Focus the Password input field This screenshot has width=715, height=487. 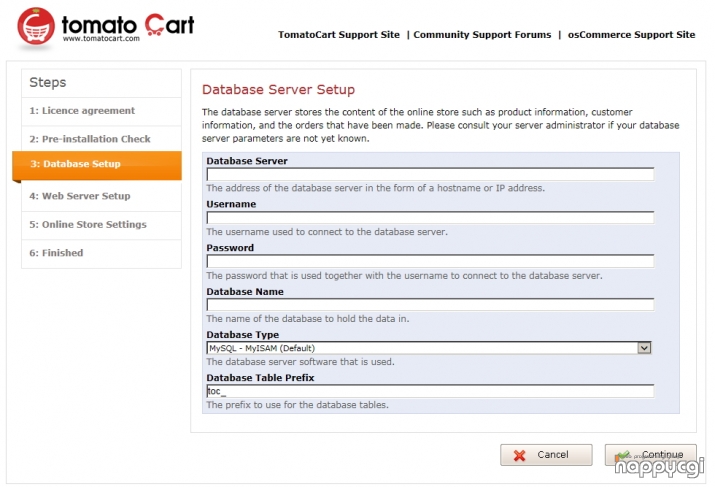pyautogui.click(x=430, y=261)
